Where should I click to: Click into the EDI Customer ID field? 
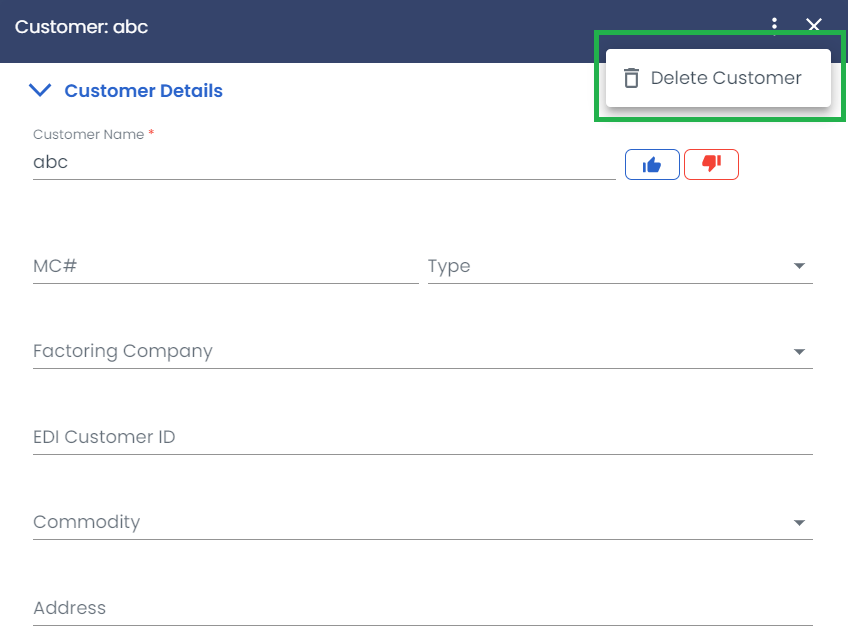point(423,437)
